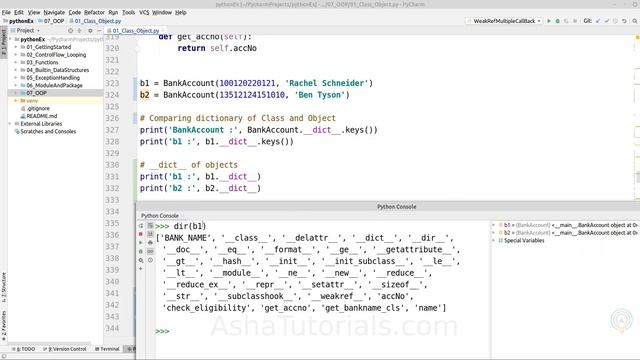Viewport: 640px width, 360px height.
Task: Open the Favorites side tab
Action: (4, 326)
